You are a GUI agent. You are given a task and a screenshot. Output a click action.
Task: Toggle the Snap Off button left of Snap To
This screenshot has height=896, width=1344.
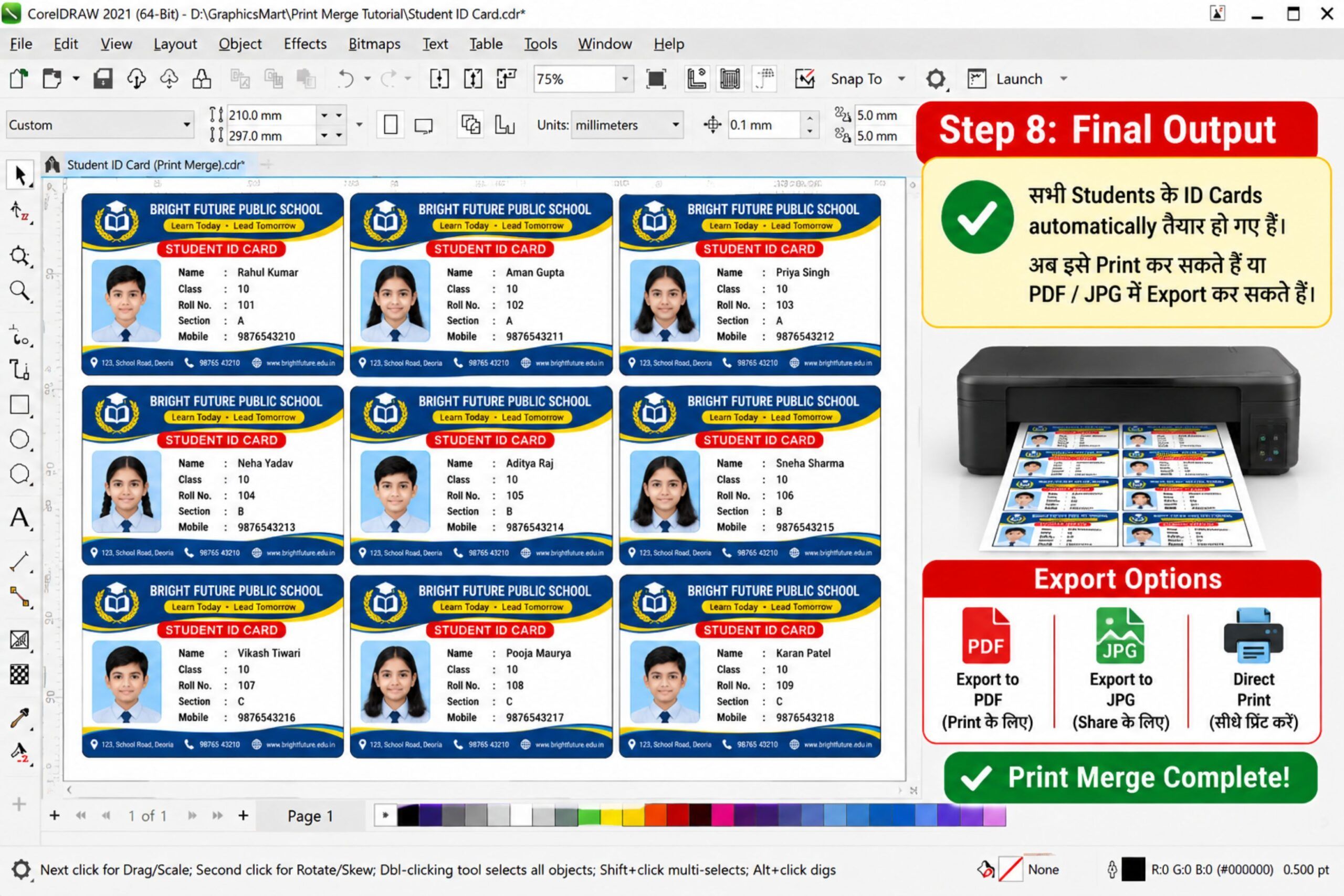click(x=805, y=78)
